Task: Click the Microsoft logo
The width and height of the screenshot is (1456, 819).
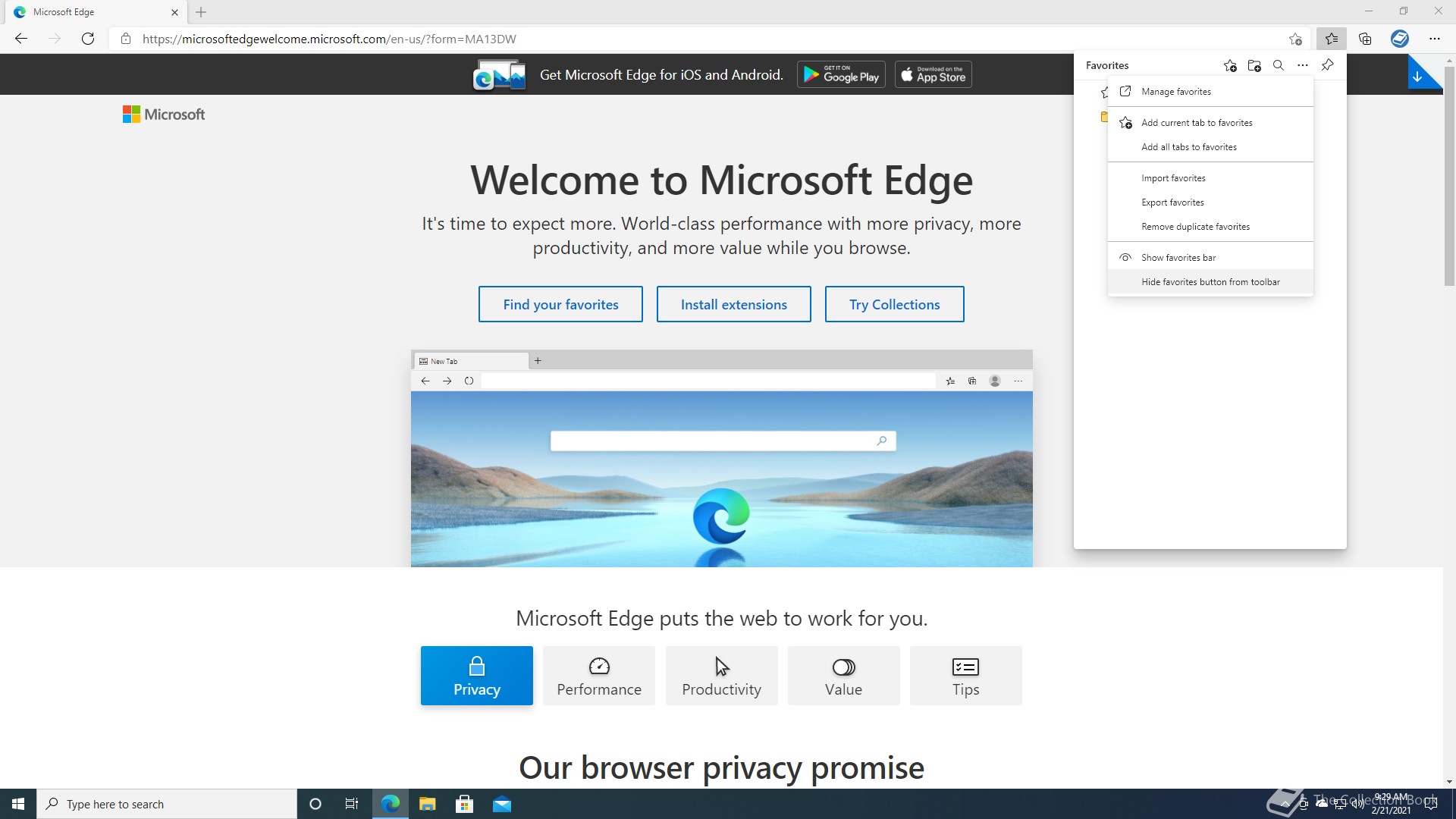Action: click(164, 115)
